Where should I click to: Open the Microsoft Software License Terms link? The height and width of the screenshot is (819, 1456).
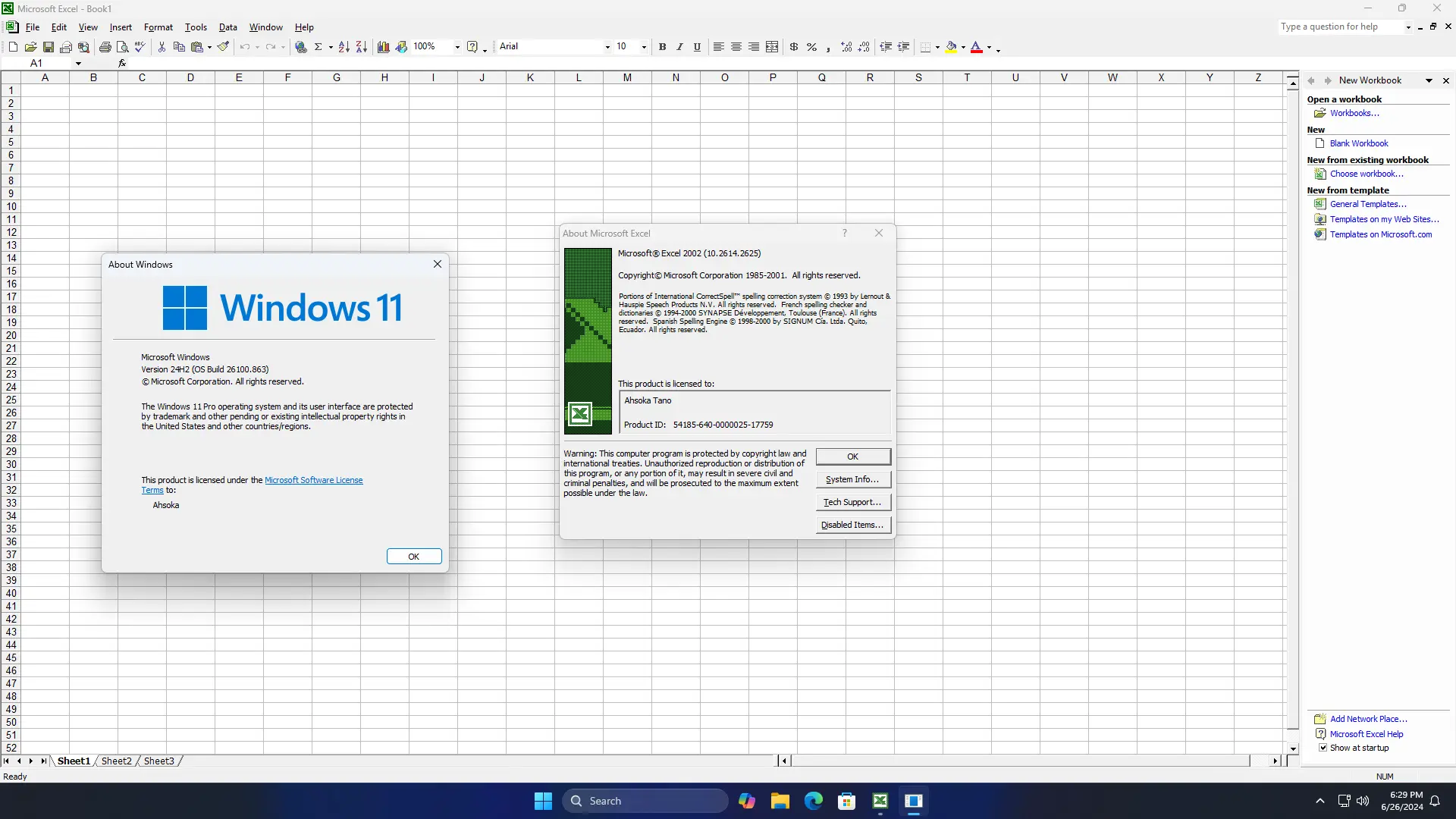coord(313,480)
